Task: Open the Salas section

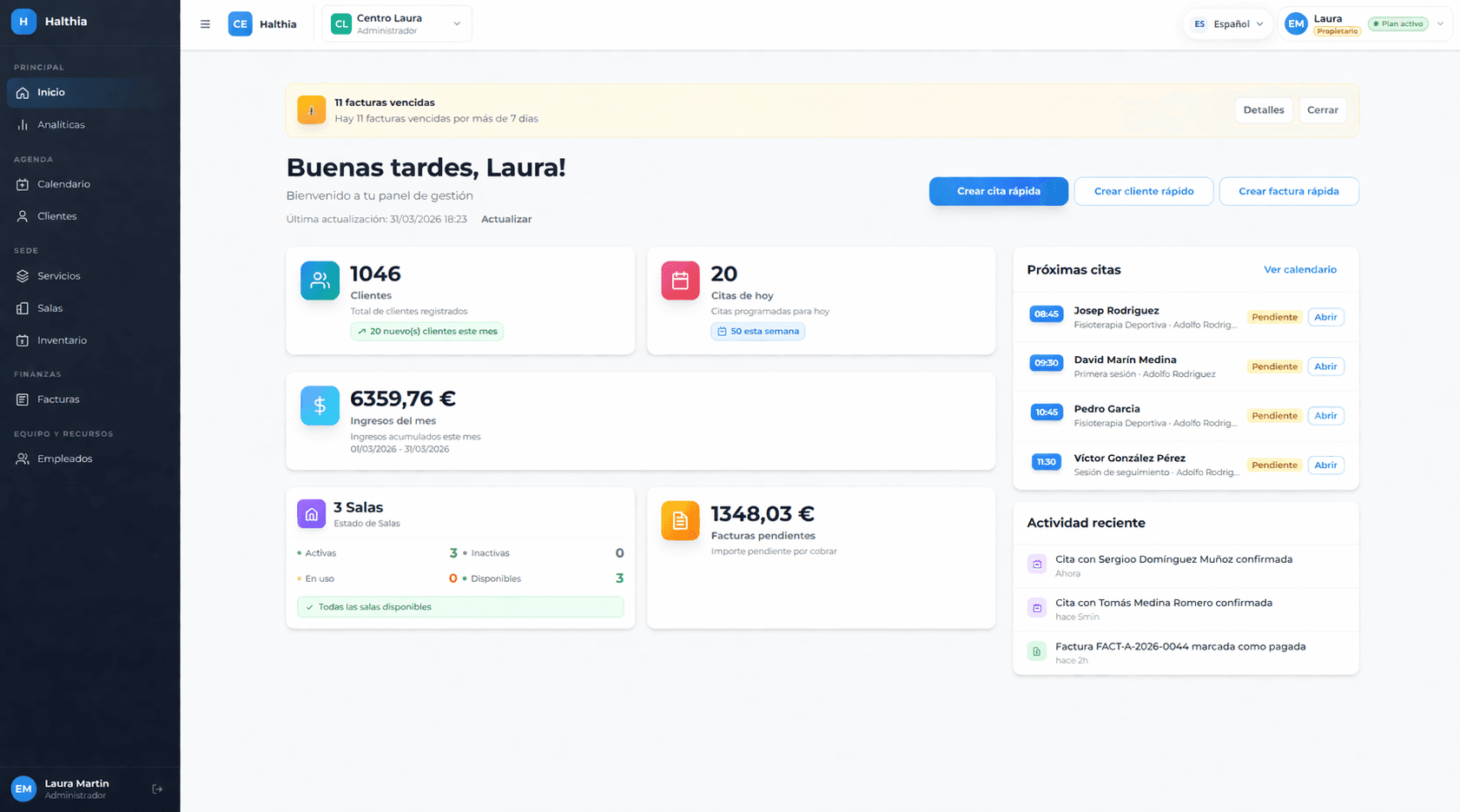Action: [x=50, y=307]
